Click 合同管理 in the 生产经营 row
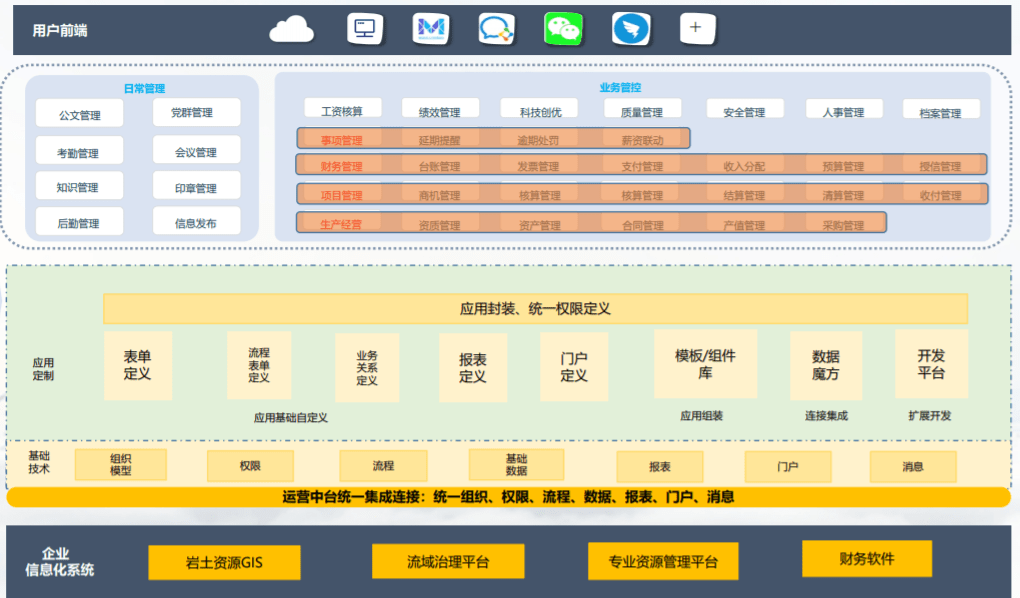Image resolution: width=1020 pixels, height=598 pixels. tap(642, 225)
